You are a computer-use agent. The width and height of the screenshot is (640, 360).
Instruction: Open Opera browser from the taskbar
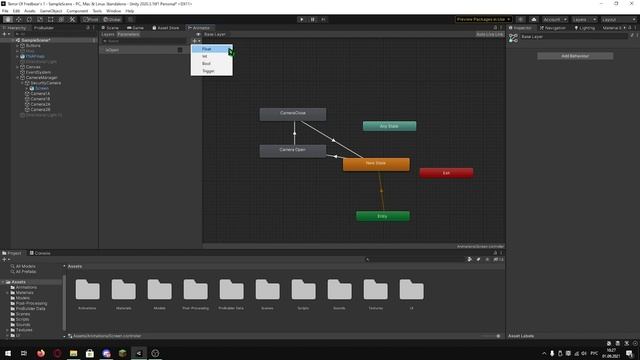point(57,353)
